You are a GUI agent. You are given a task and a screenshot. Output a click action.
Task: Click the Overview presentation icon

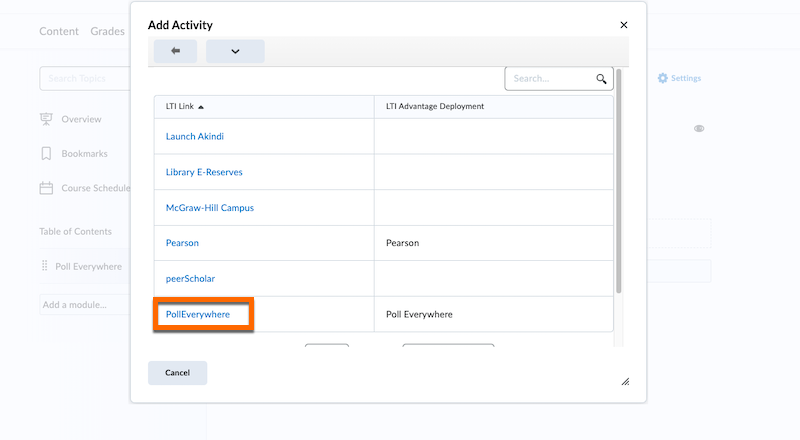click(46, 119)
